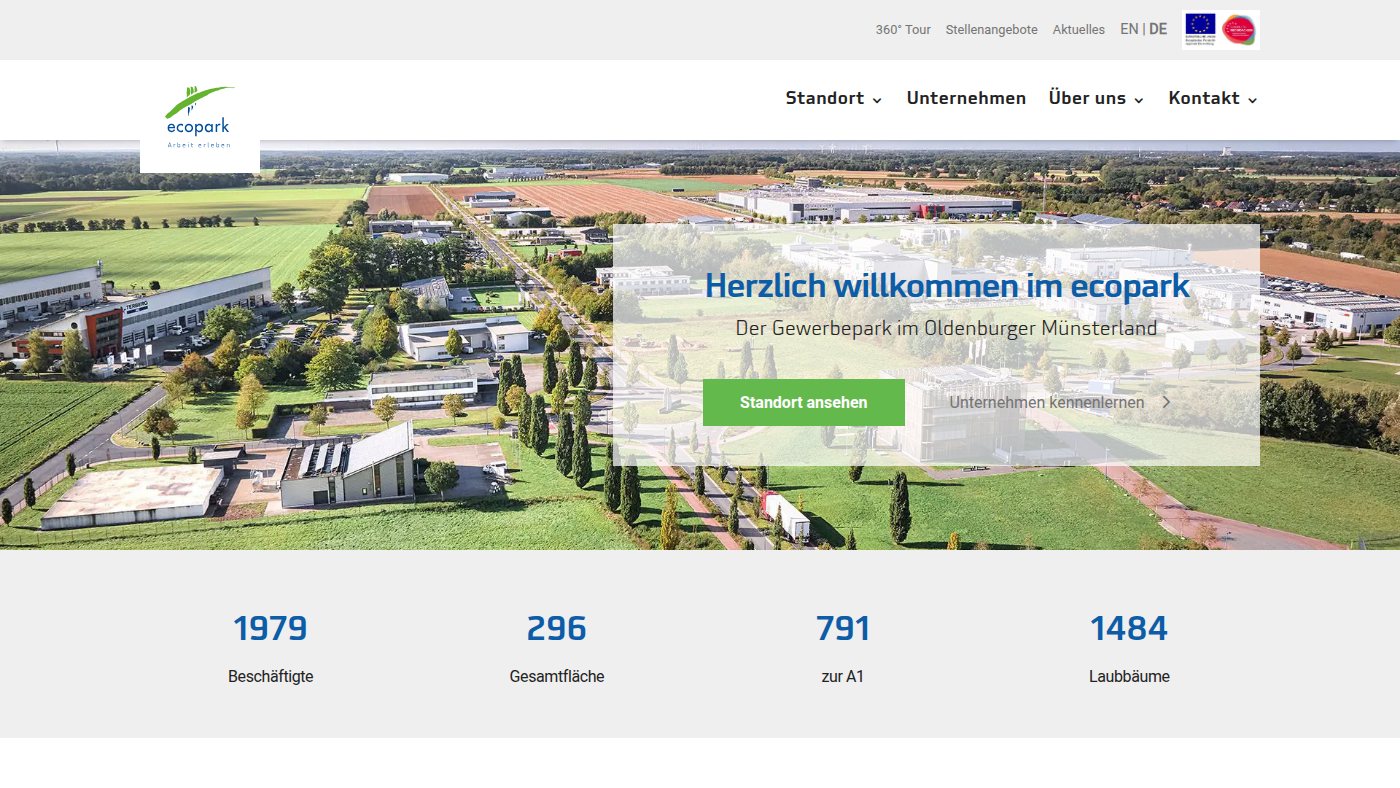This screenshot has height=788, width=1400.
Task: Open the Kontakt navigation item
Action: 1204,98
